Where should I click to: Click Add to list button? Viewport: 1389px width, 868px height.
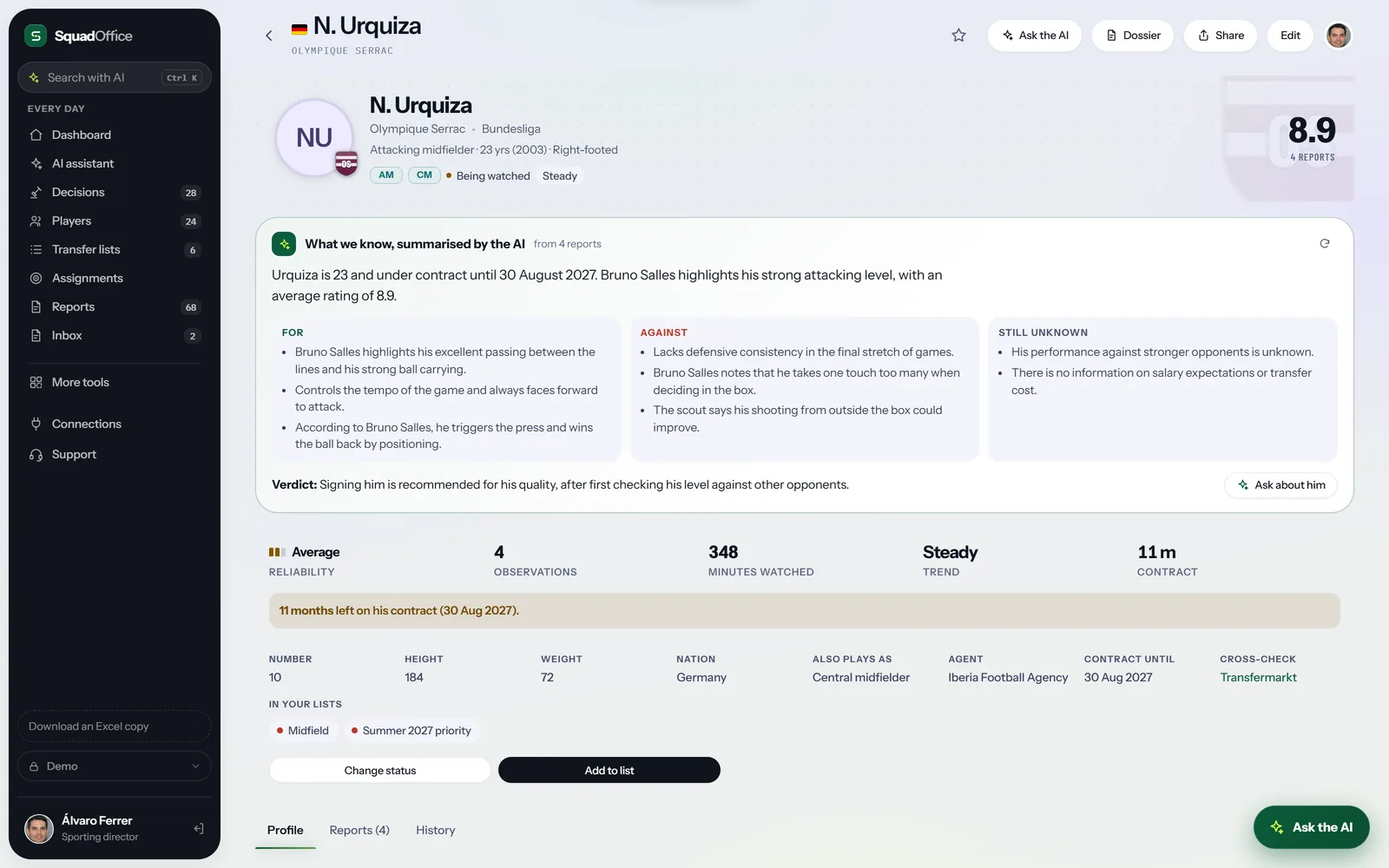pos(609,771)
